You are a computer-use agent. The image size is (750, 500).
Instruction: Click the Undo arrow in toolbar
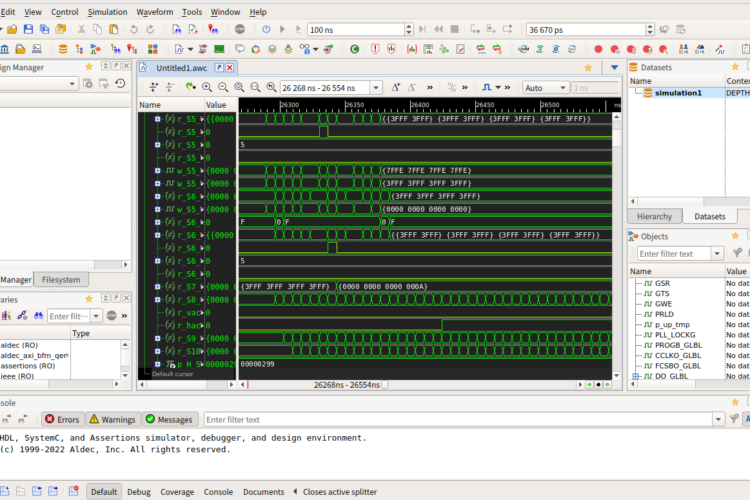pyautogui.click(x=134, y=29)
